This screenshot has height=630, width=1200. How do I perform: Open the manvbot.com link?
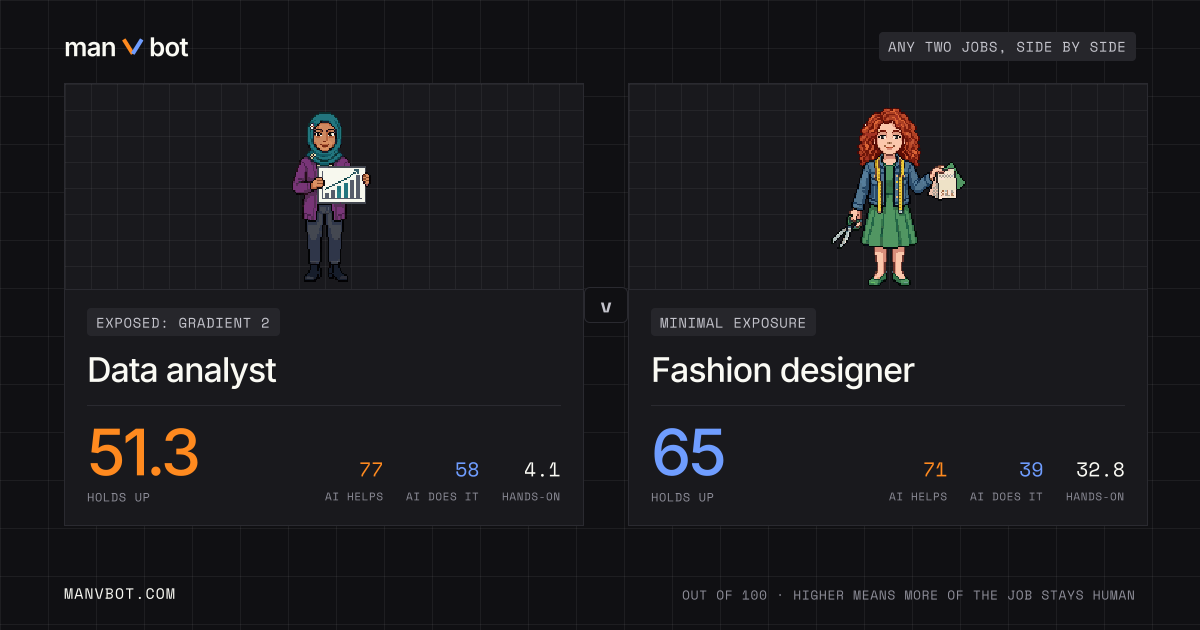(120, 594)
